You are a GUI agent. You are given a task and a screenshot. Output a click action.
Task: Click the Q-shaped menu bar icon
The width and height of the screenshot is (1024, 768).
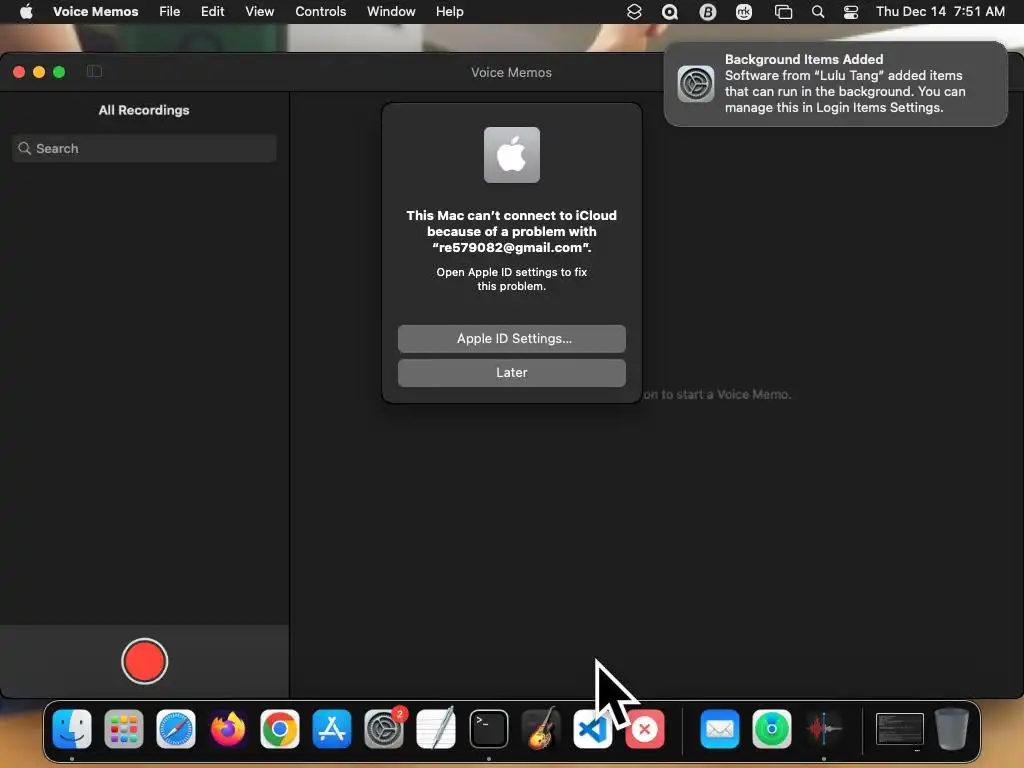pyautogui.click(x=670, y=12)
